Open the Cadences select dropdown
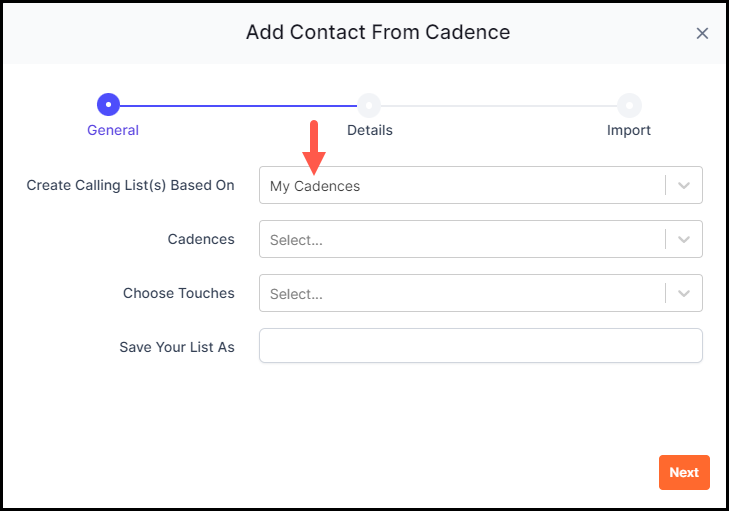 [481, 239]
